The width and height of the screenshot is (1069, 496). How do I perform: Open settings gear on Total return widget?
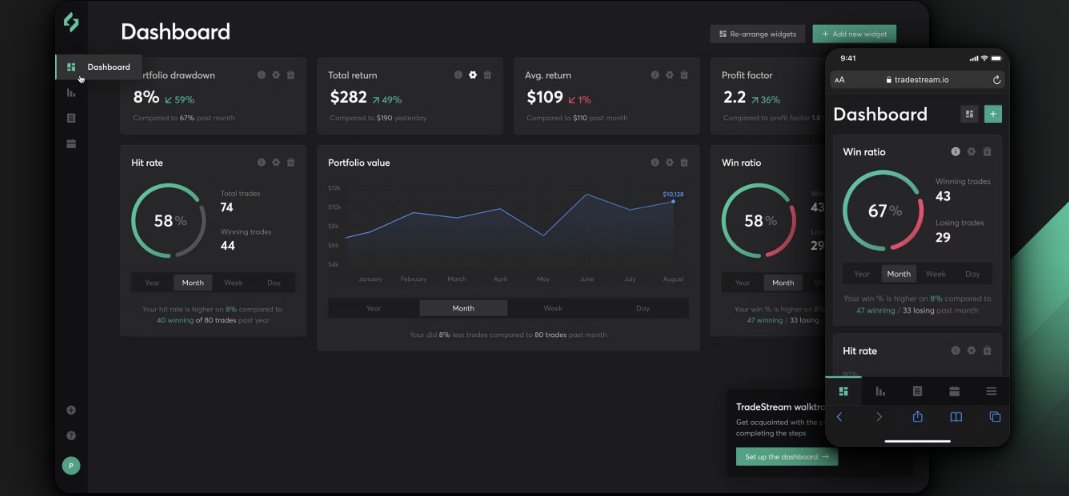coord(472,75)
